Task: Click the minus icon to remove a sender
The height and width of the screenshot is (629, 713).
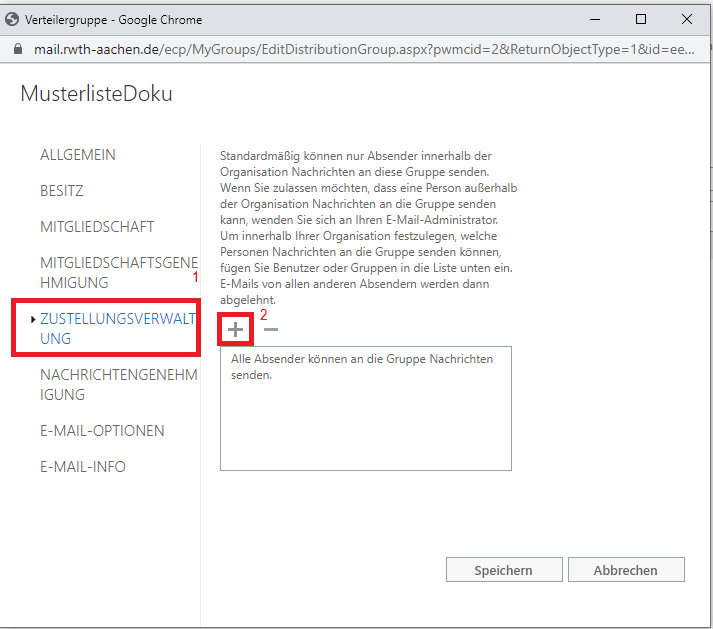Action: [270, 329]
